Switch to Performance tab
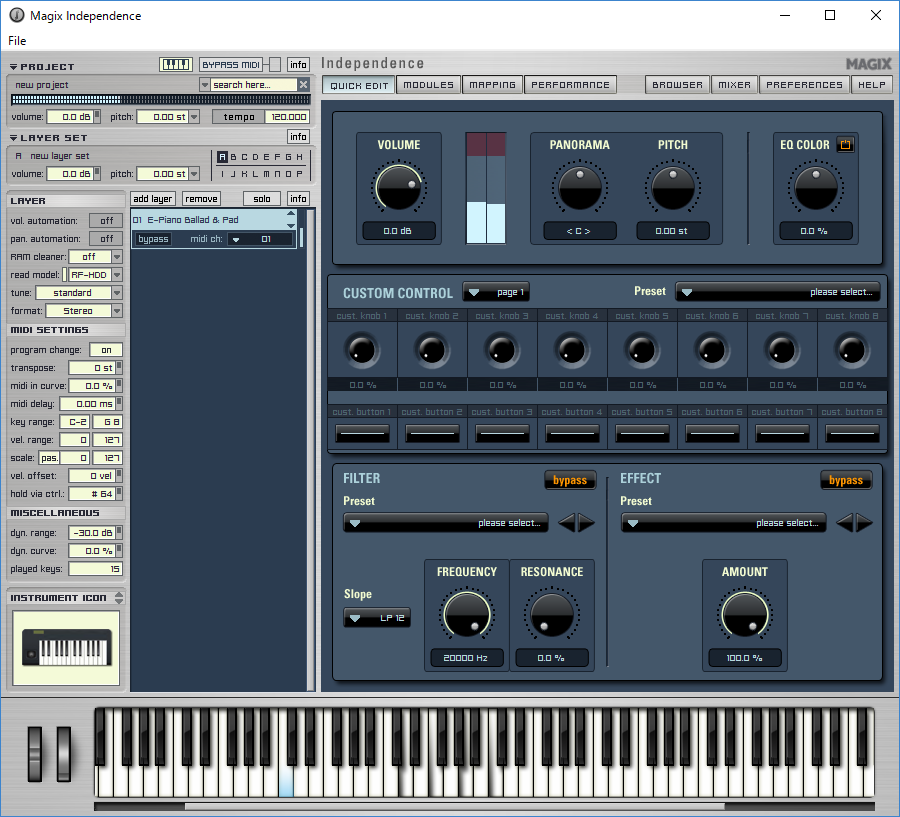The width and height of the screenshot is (900, 817). coord(571,84)
